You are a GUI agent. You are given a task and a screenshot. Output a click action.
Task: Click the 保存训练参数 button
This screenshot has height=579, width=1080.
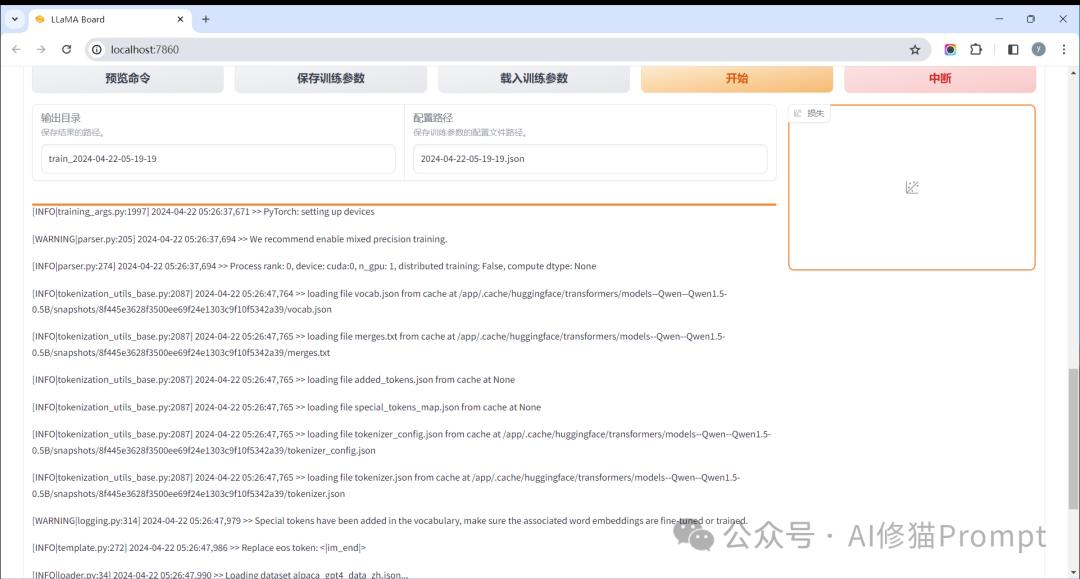coord(331,78)
